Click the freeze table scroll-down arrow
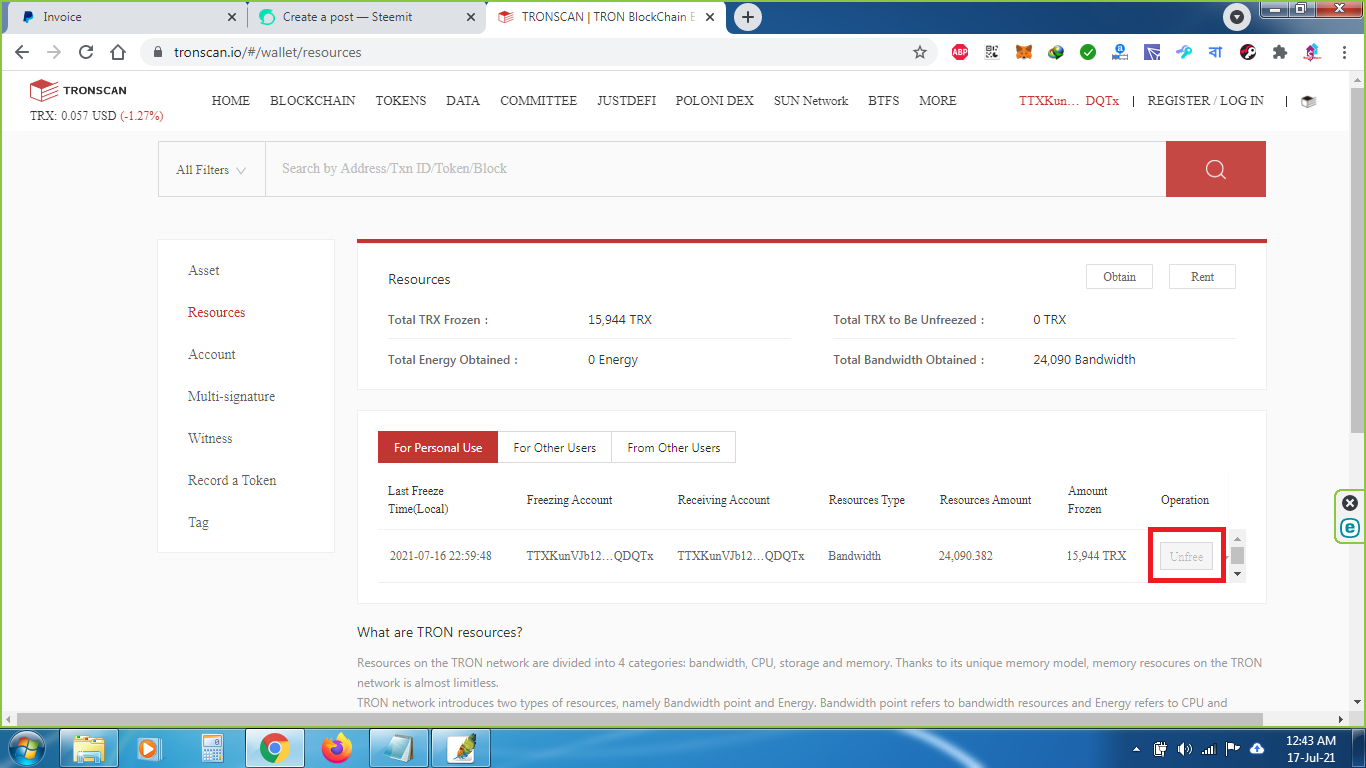Screen dimensions: 1366x768 (x=1238, y=574)
